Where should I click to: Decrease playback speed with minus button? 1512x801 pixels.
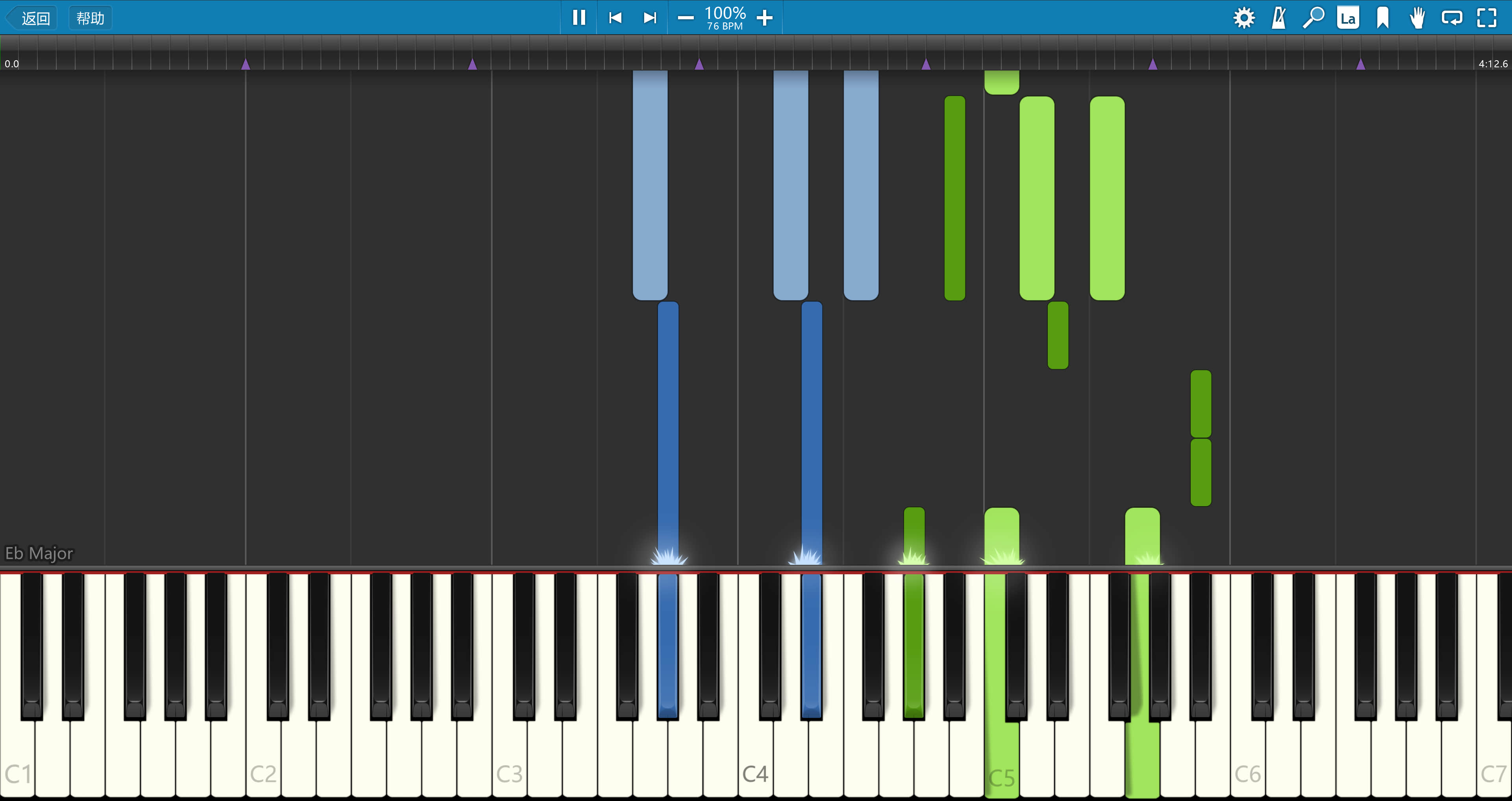click(x=686, y=18)
